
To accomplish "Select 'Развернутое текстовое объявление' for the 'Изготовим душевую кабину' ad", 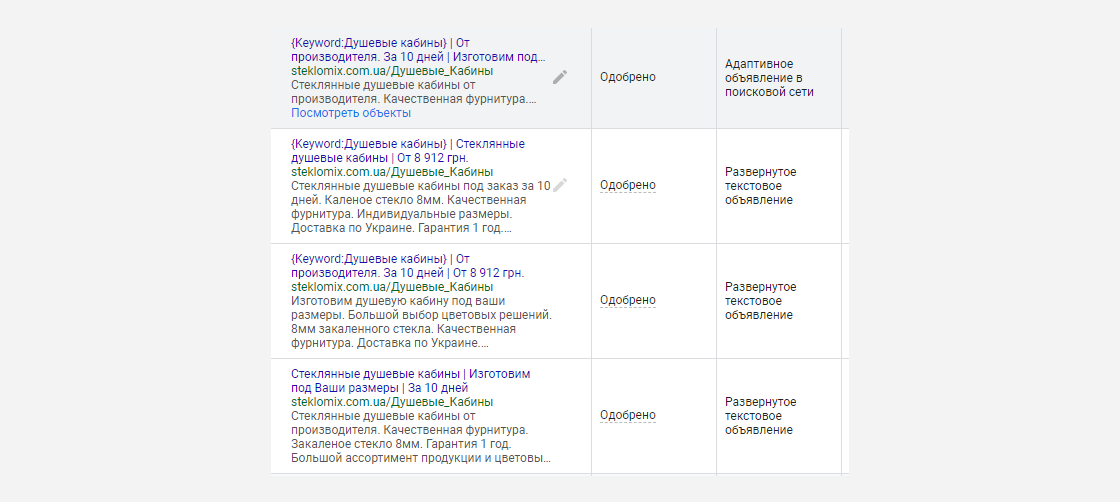I will click(x=761, y=301).
